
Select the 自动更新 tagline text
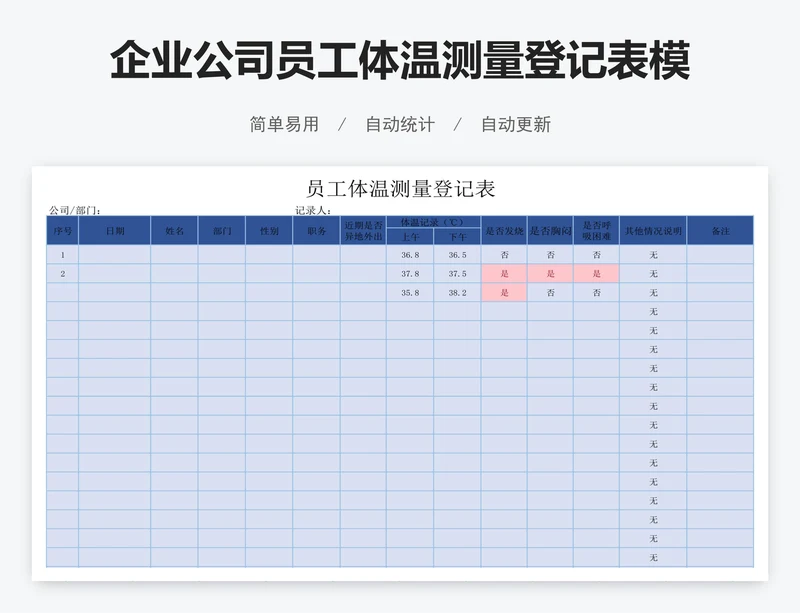[x=516, y=125]
